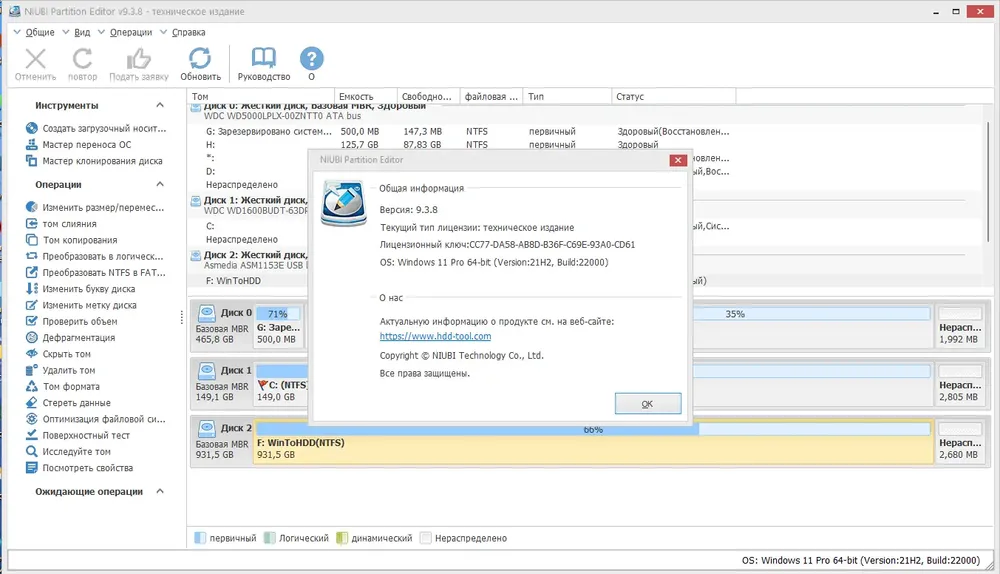Click OK in the about dialog
This screenshot has width=1000, height=574.
648,404
